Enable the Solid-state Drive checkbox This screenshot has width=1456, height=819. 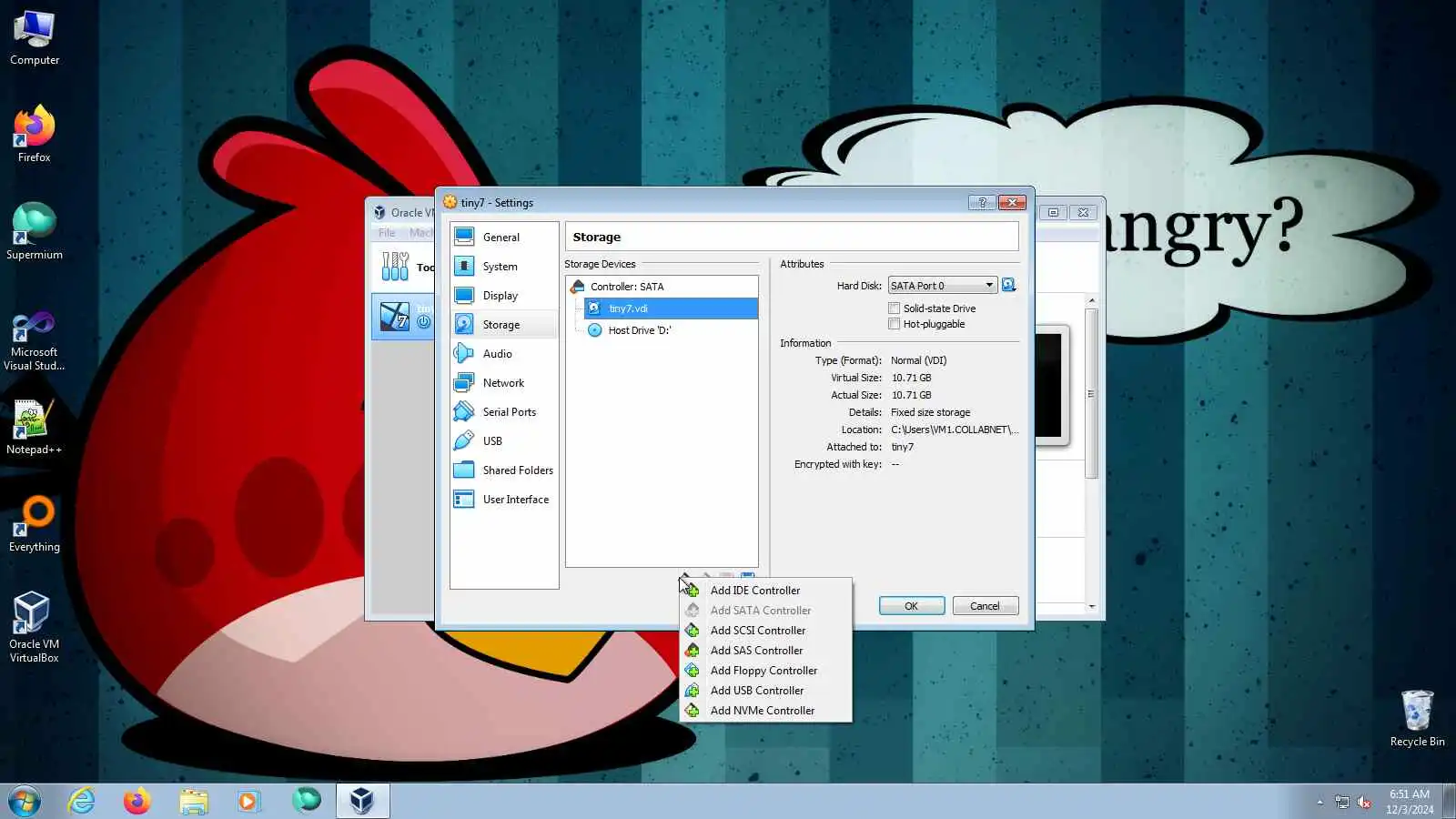coord(895,308)
